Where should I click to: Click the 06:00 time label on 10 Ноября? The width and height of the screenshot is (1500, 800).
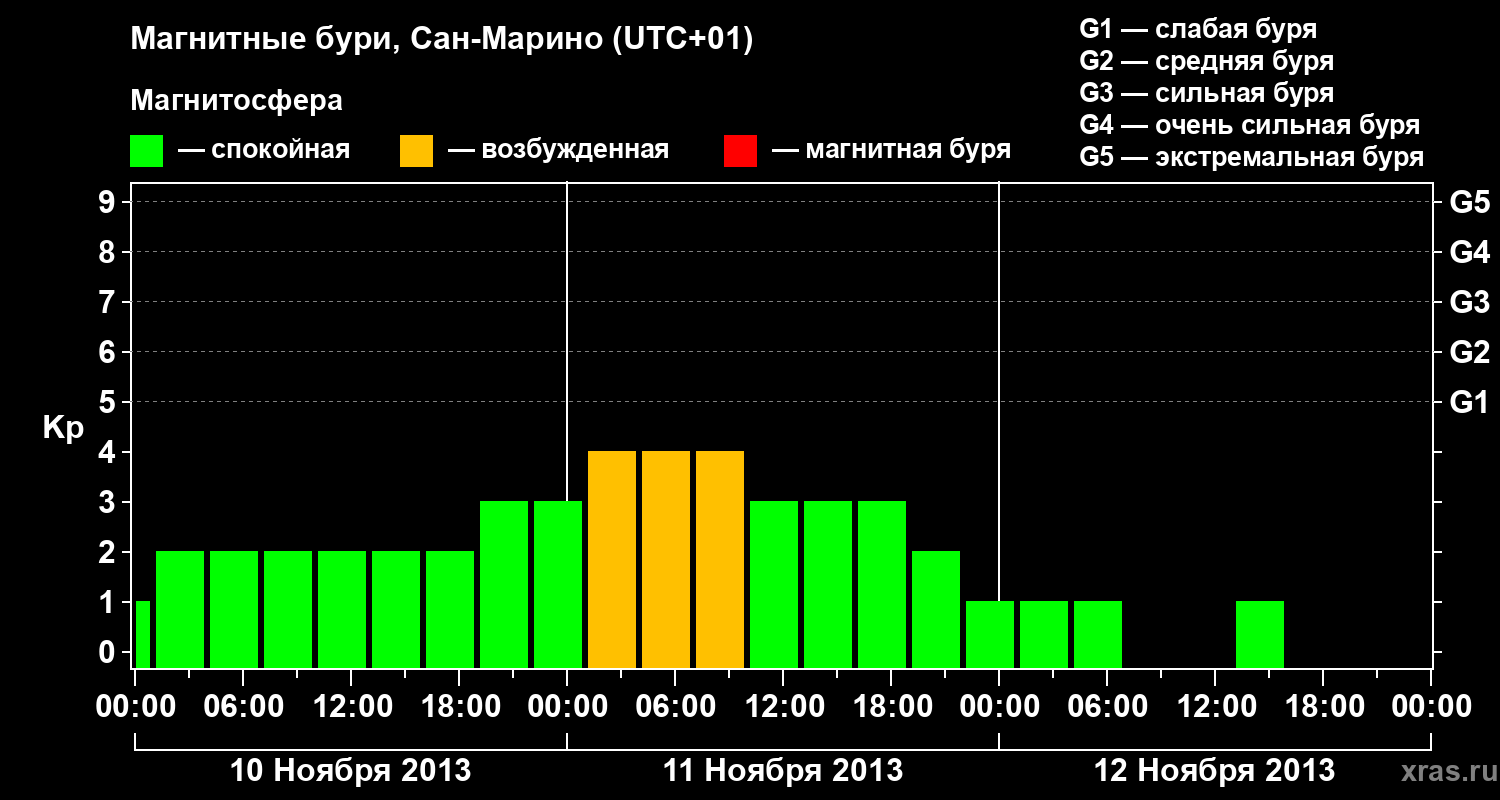243,706
